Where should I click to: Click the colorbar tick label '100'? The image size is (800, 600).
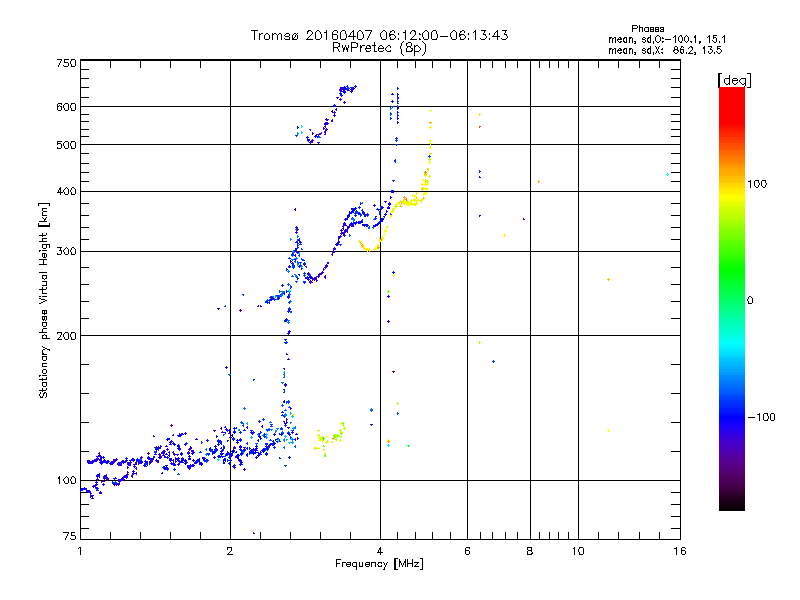pyautogui.click(x=757, y=184)
